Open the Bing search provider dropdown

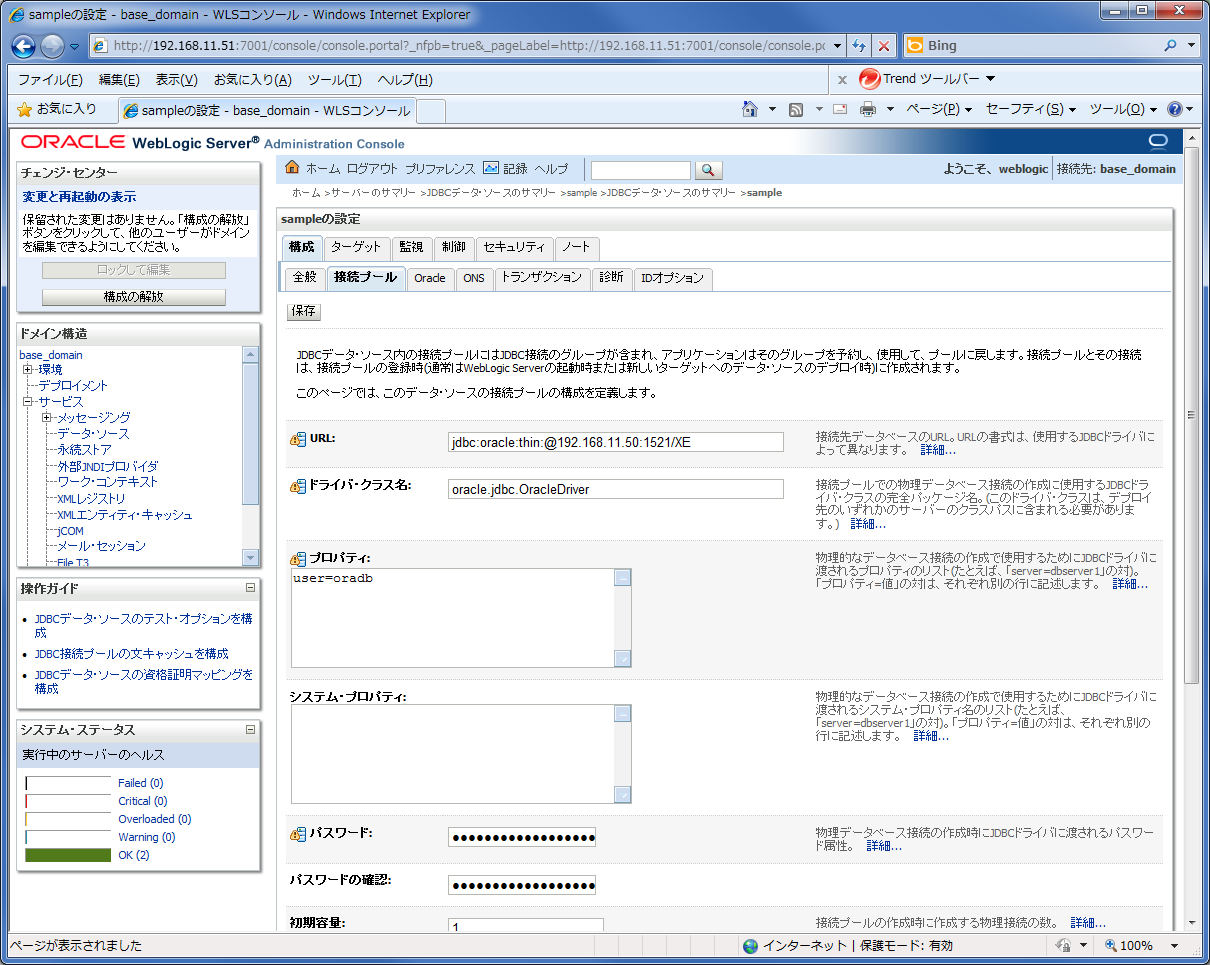coord(1191,46)
